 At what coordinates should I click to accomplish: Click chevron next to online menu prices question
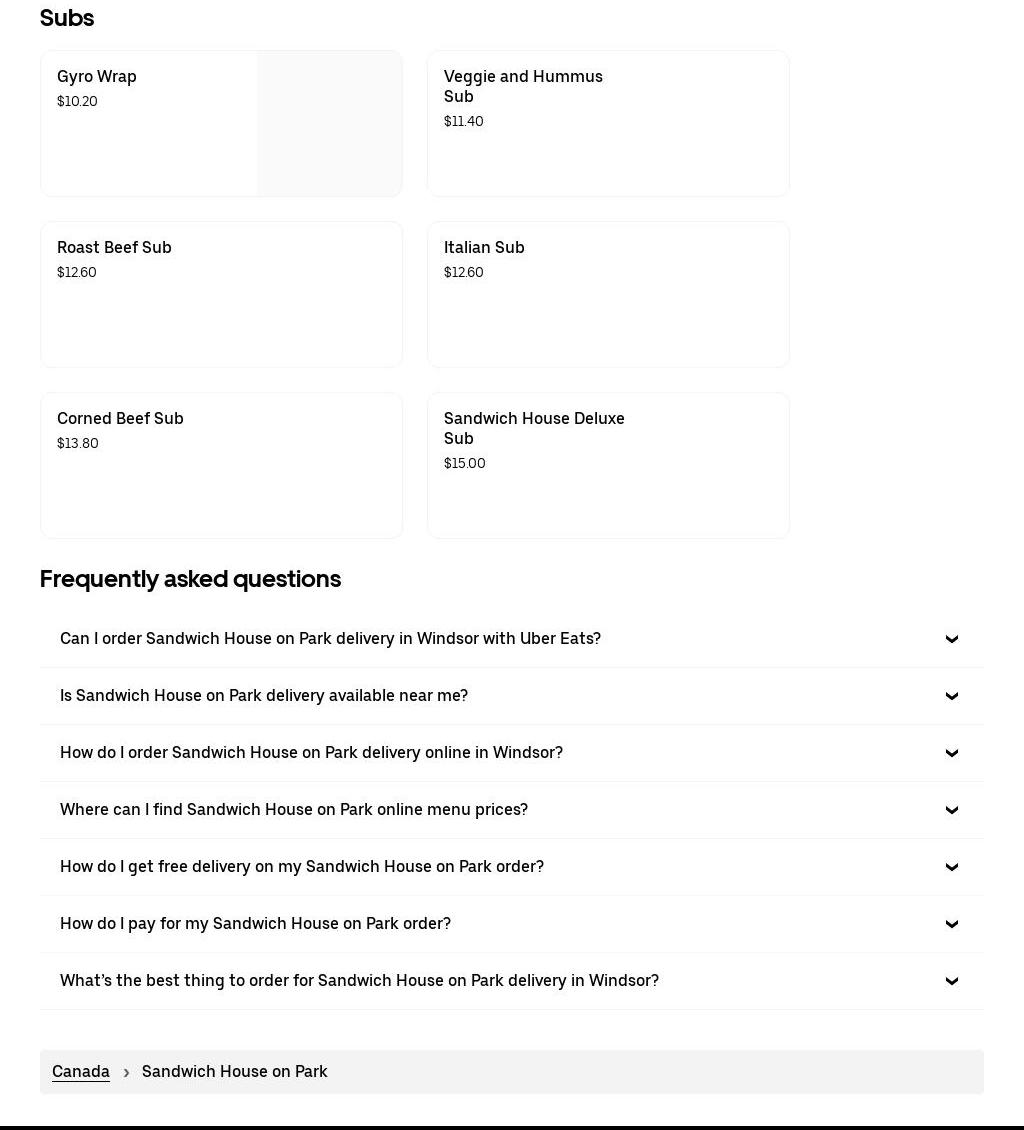(x=952, y=810)
